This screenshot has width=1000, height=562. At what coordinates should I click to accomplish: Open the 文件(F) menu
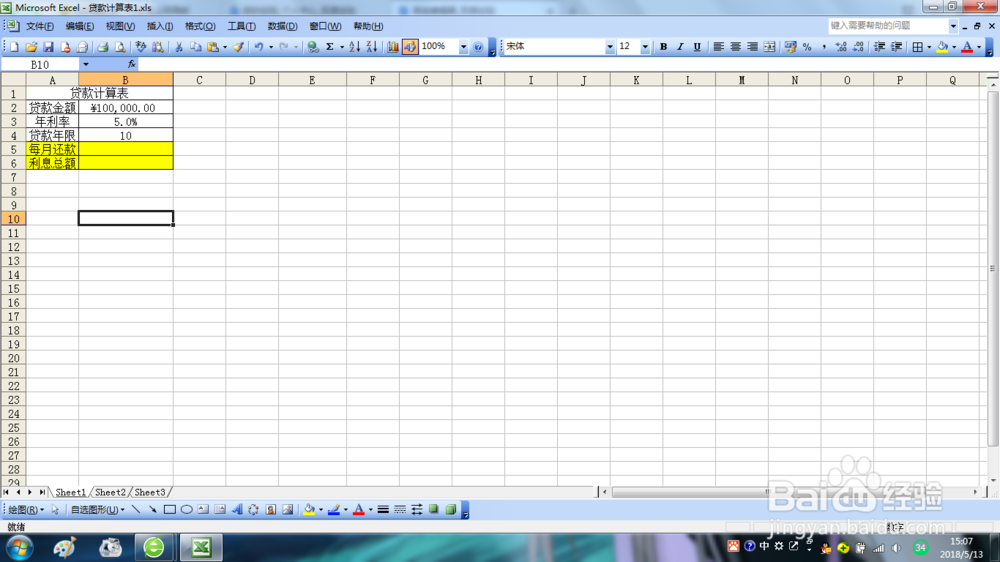40,26
